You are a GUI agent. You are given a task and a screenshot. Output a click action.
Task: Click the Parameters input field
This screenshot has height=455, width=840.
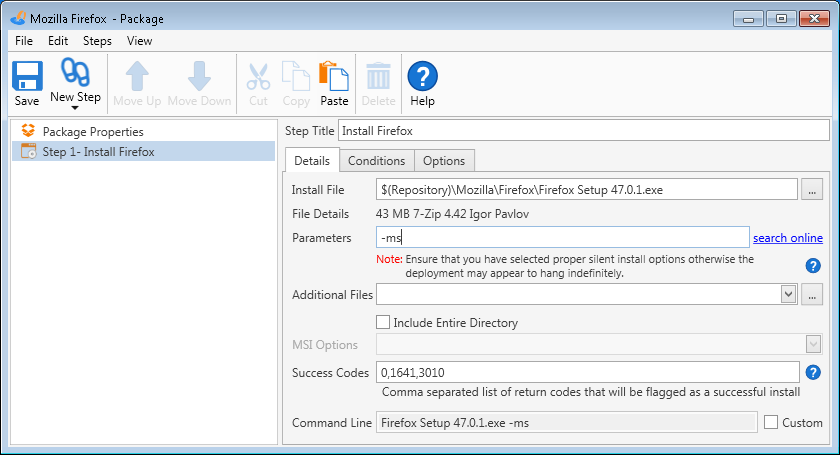(x=562, y=237)
